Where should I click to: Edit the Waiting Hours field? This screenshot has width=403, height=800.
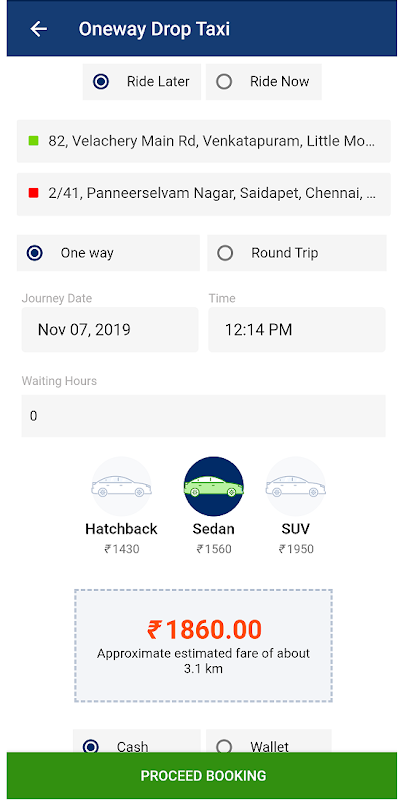[204, 416]
